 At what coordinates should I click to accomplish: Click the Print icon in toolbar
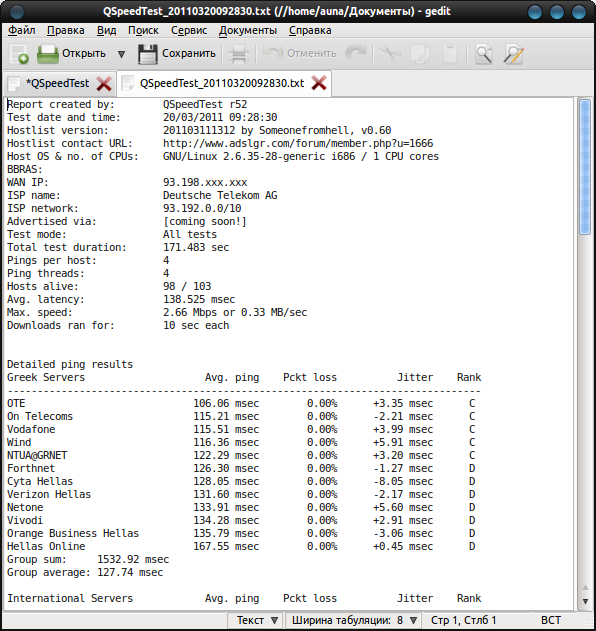239,54
